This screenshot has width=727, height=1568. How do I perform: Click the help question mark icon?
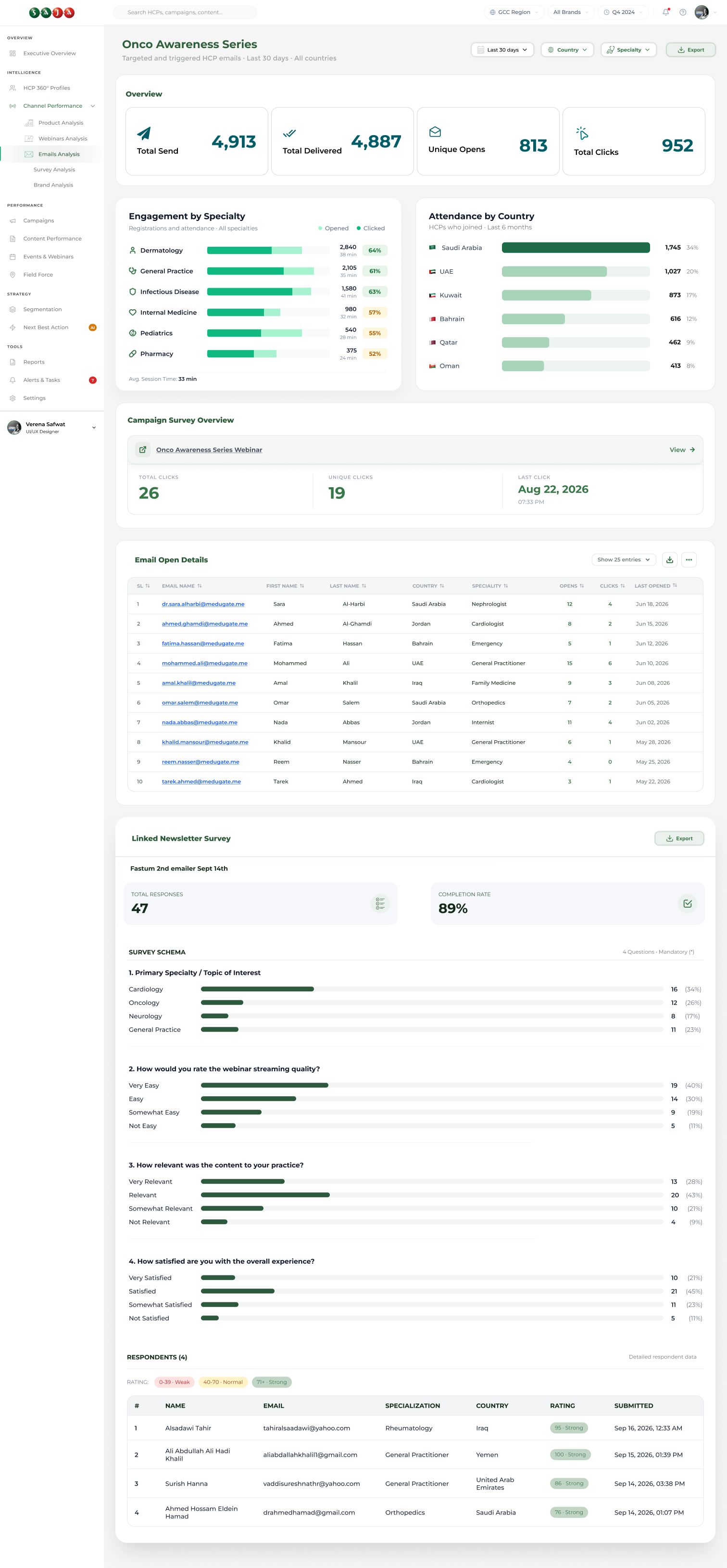click(x=683, y=12)
